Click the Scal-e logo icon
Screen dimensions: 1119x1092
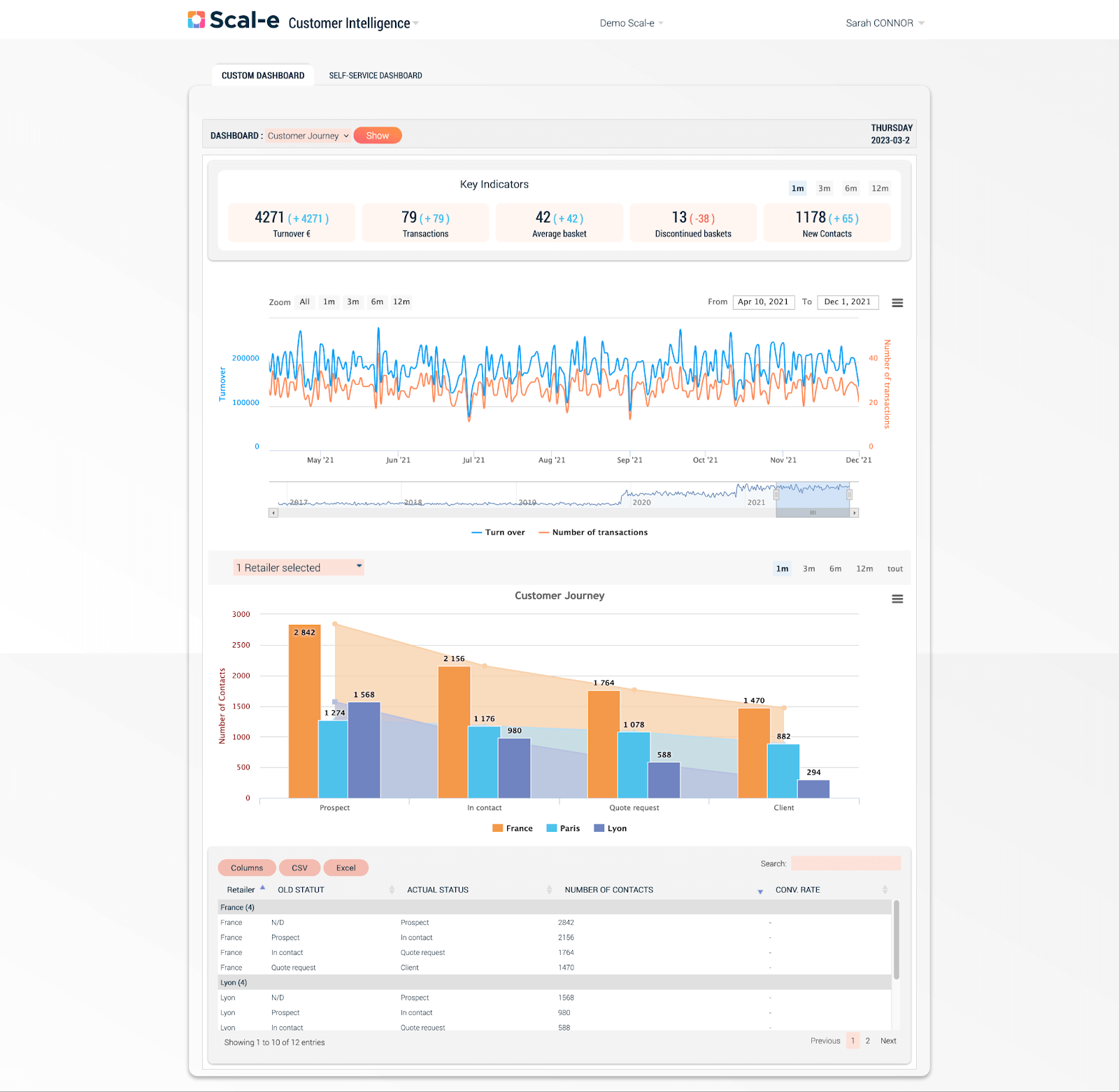[x=197, y=20]
